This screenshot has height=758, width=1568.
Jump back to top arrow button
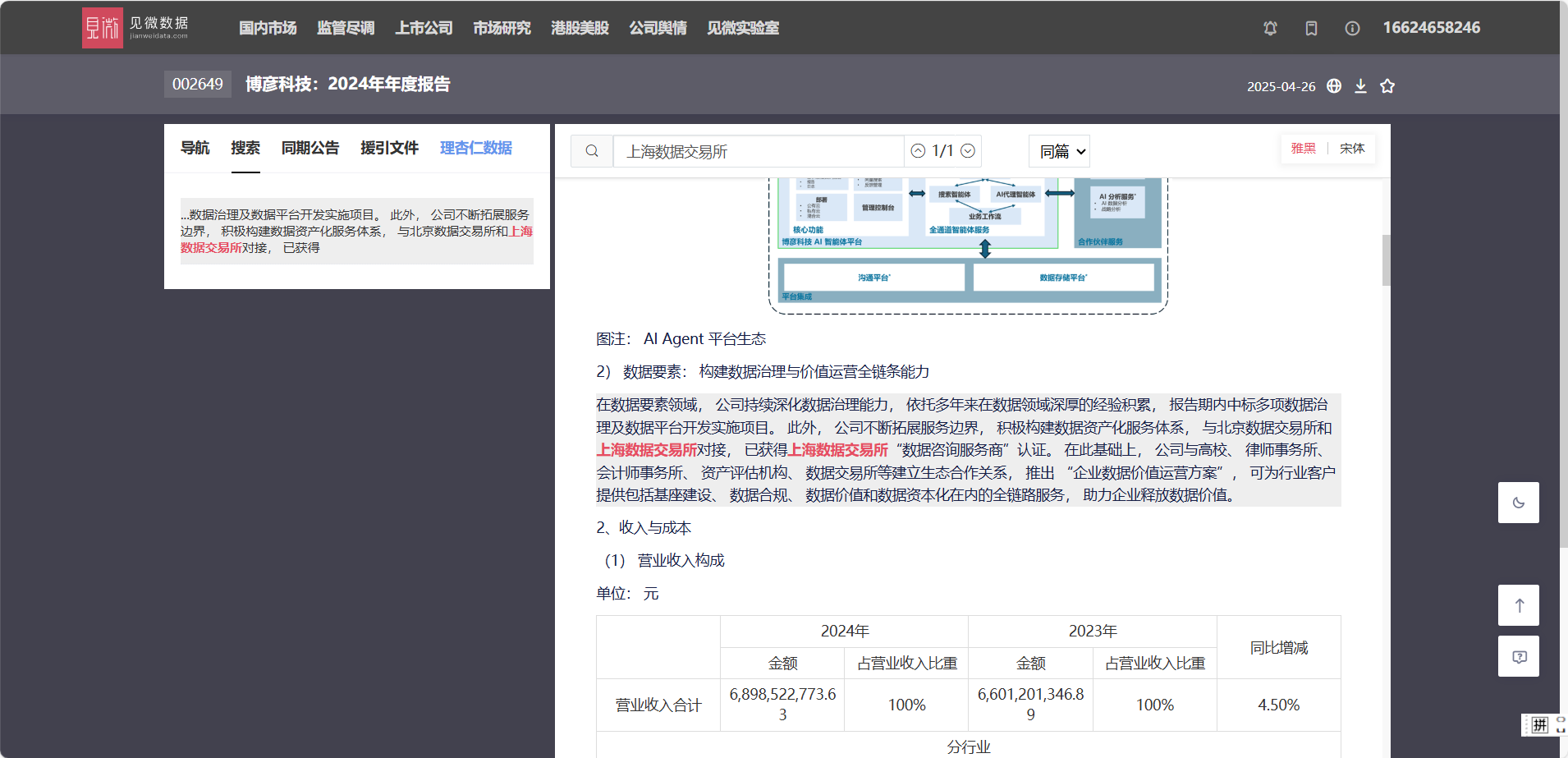pos(1519,605)
